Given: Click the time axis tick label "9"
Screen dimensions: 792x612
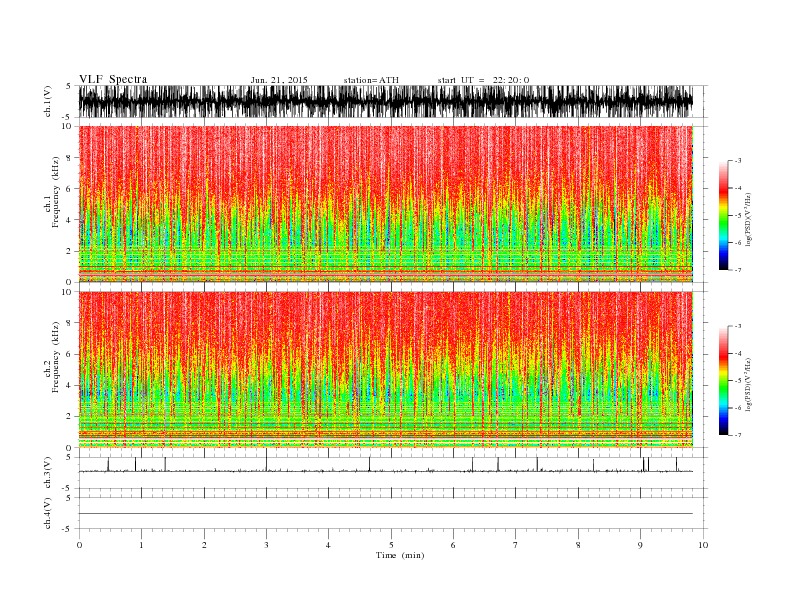Looking at the screenshot, I should (x=640, y=545).
